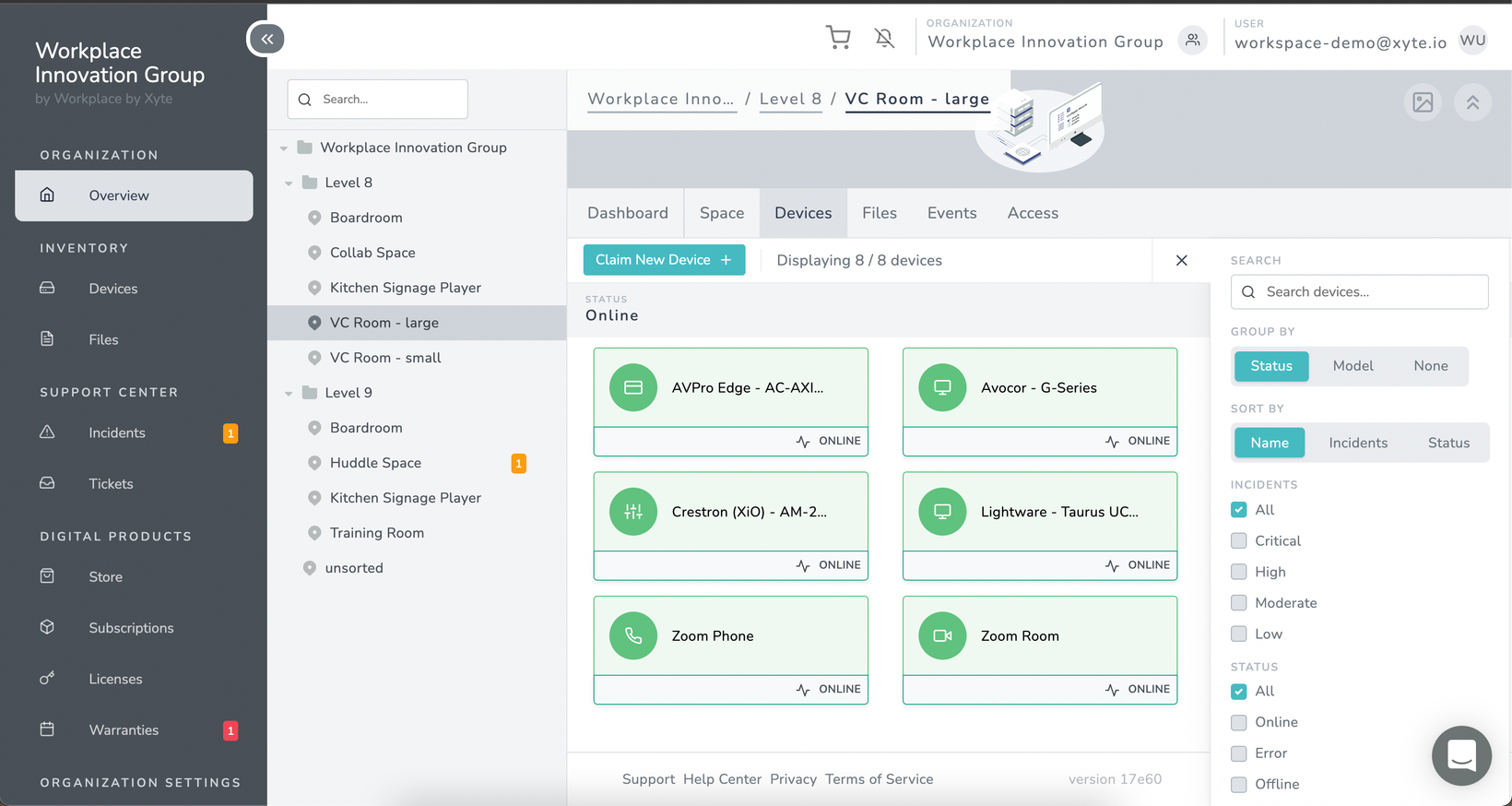This screenshot has height=806, width=1512.
Task: Click the Claim New Device button
Action: coord(664,260)
